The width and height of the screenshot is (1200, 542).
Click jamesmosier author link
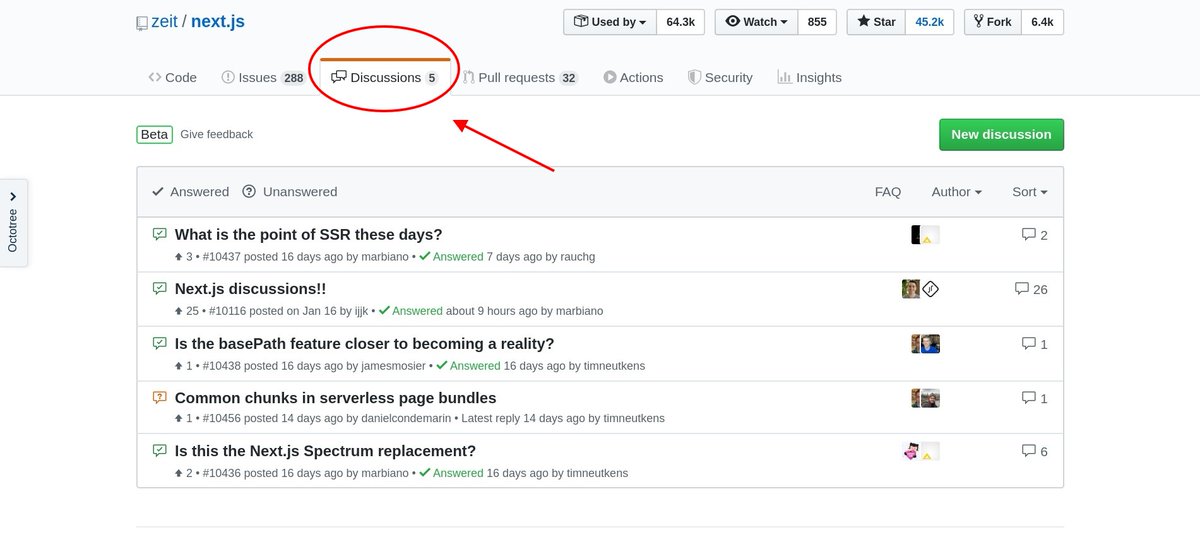click(x=392, y=365)
